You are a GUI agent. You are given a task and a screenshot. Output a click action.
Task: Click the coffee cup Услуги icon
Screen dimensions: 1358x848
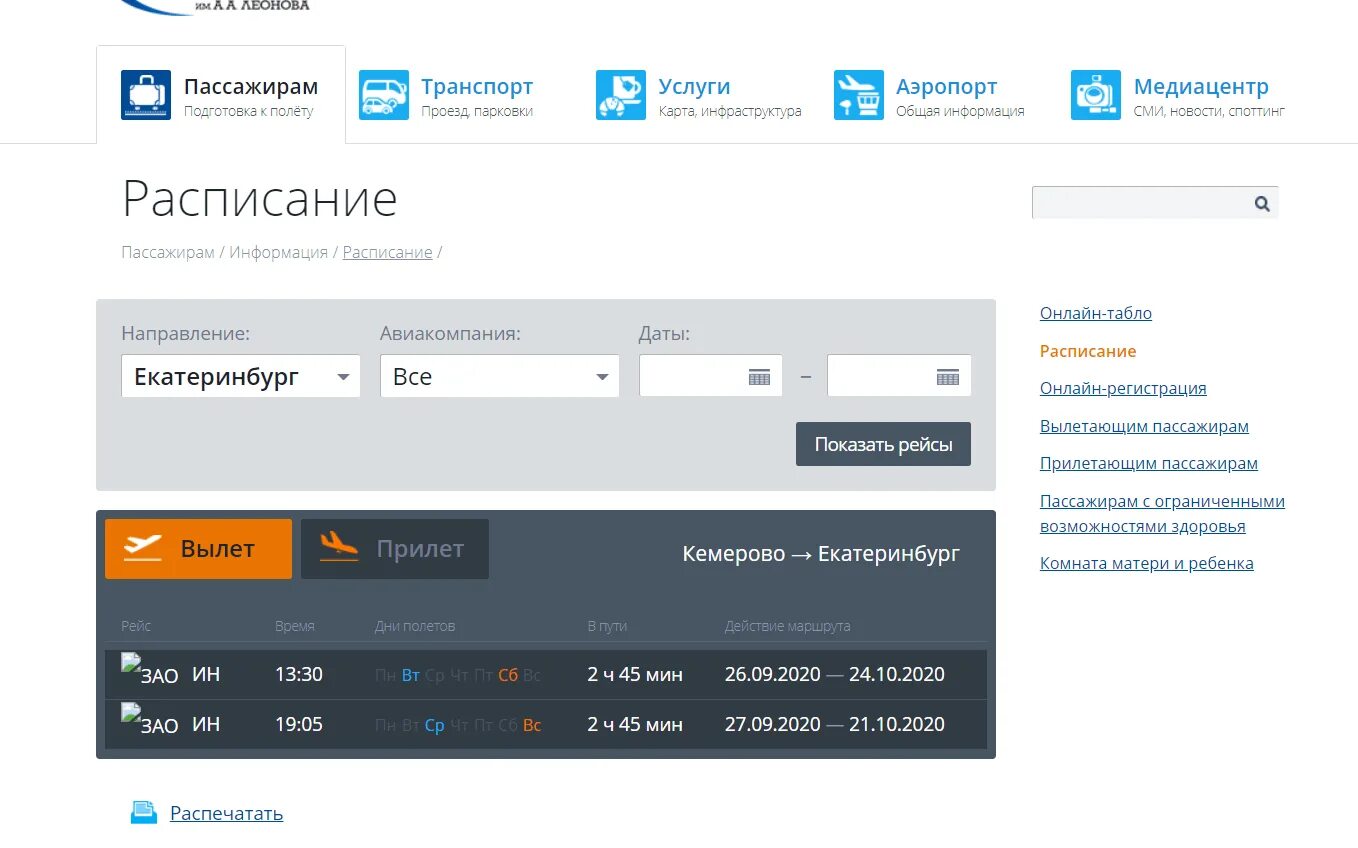pyautogui.click(x=621, y=95)
